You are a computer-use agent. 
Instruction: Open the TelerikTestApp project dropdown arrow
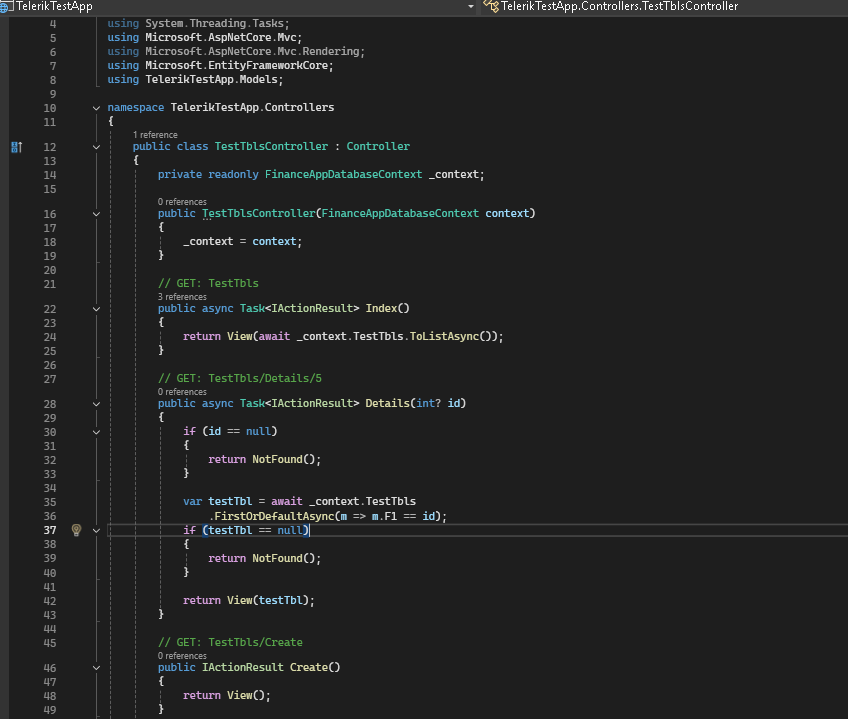pyautogui.click(x=471, y=6)
